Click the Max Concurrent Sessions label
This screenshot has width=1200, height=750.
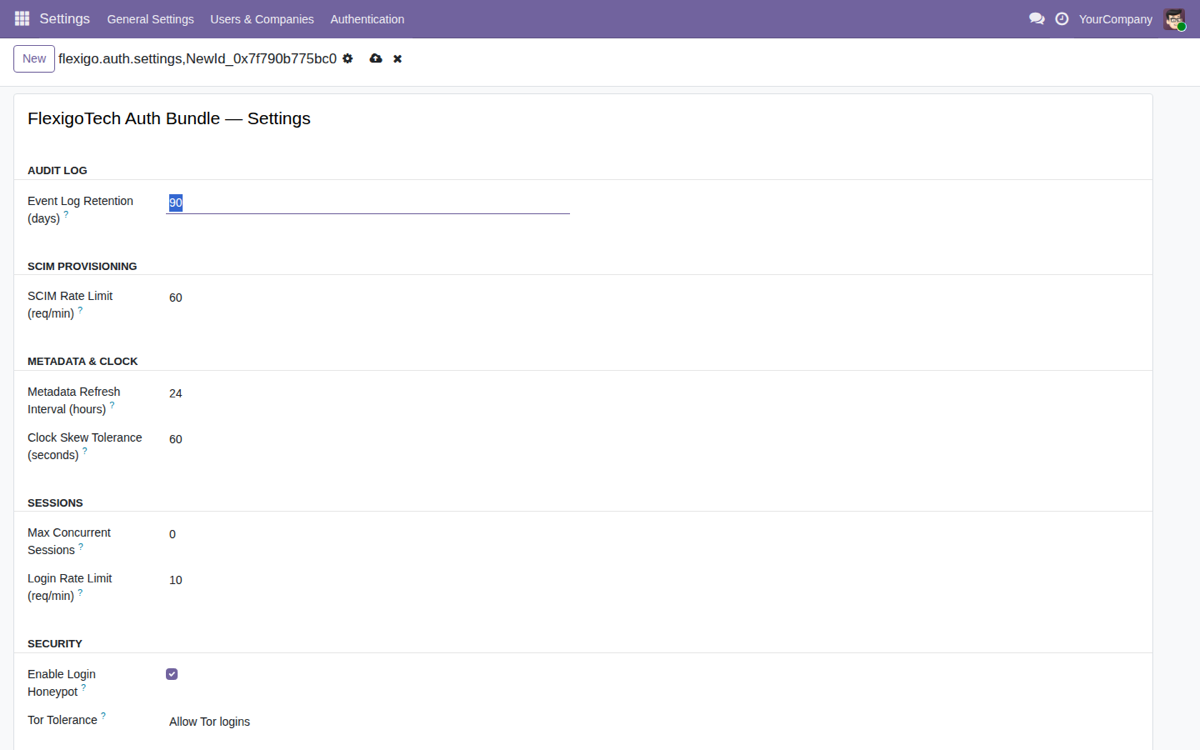[69, 541]
